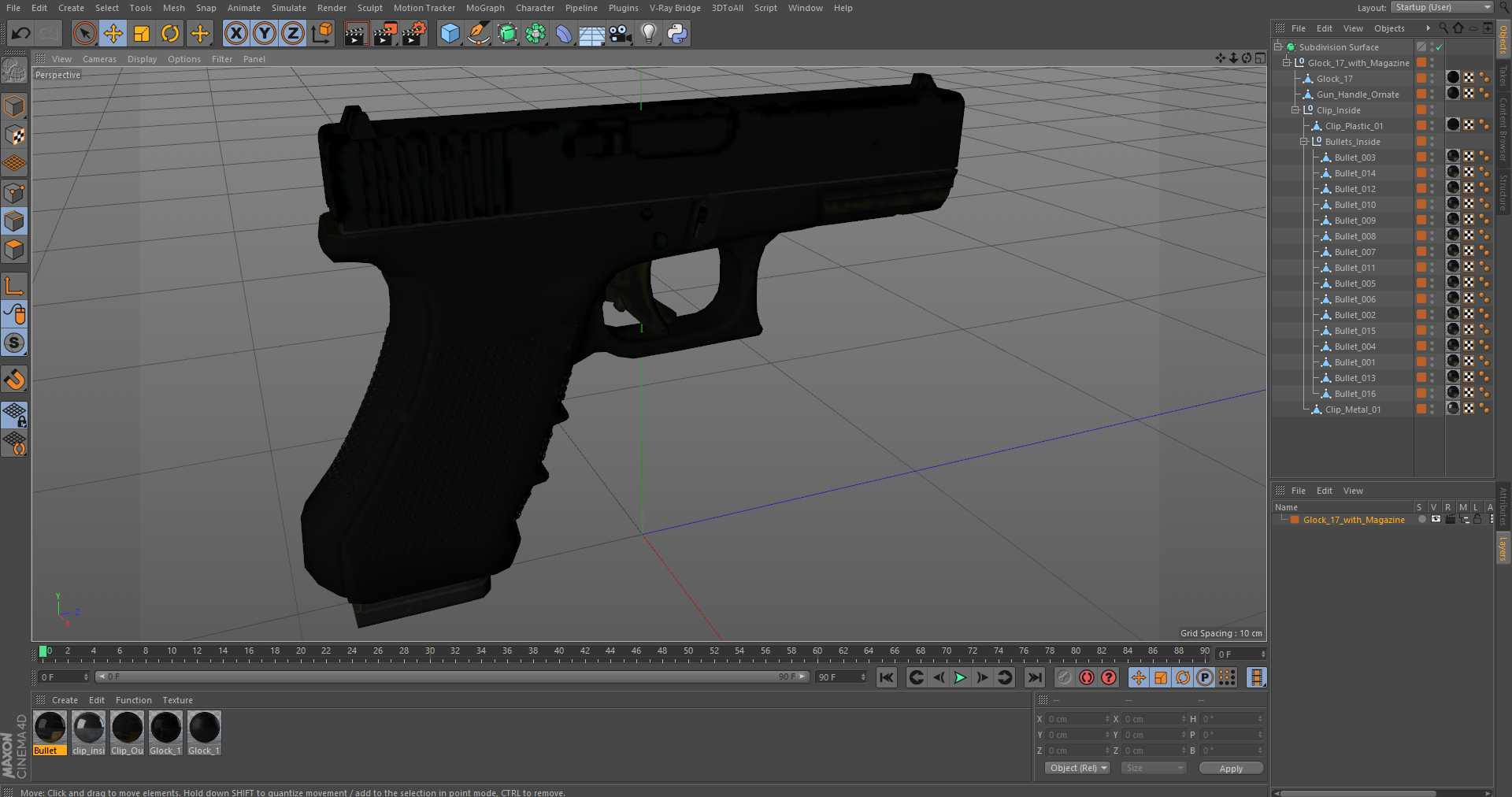Viewport: 1512px width, 797px height.
Task: Toggle Y axis lock
Action: click(x=265, y=33)
